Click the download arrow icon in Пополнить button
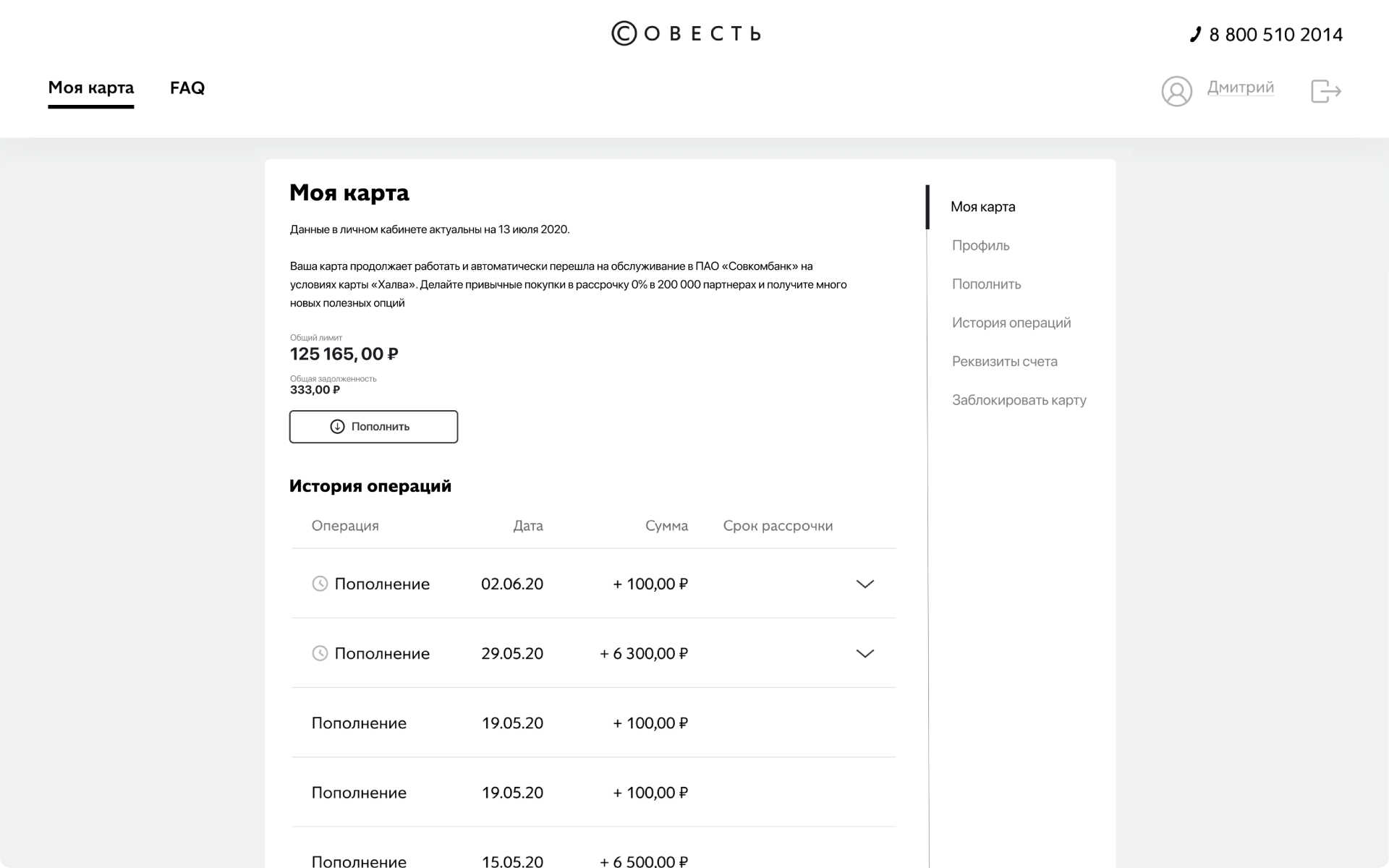Screen dimensions: 1389x868 click(x=337, y=427)
